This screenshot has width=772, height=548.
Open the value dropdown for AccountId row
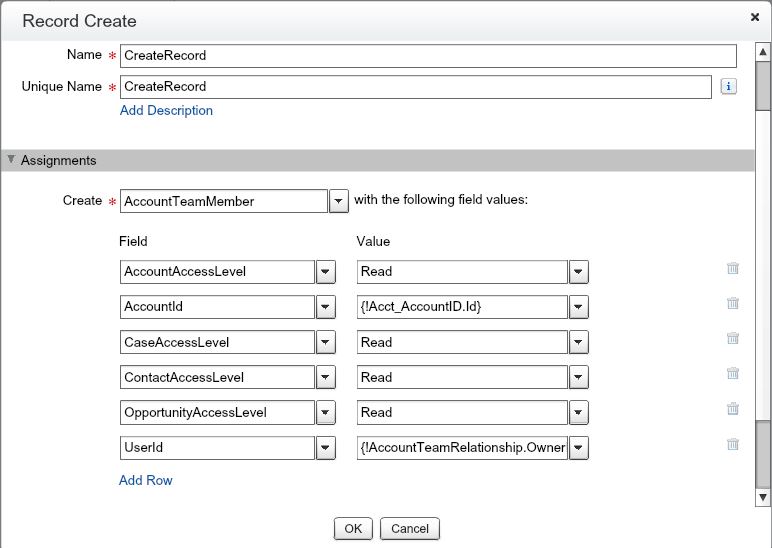pos(579,307)
